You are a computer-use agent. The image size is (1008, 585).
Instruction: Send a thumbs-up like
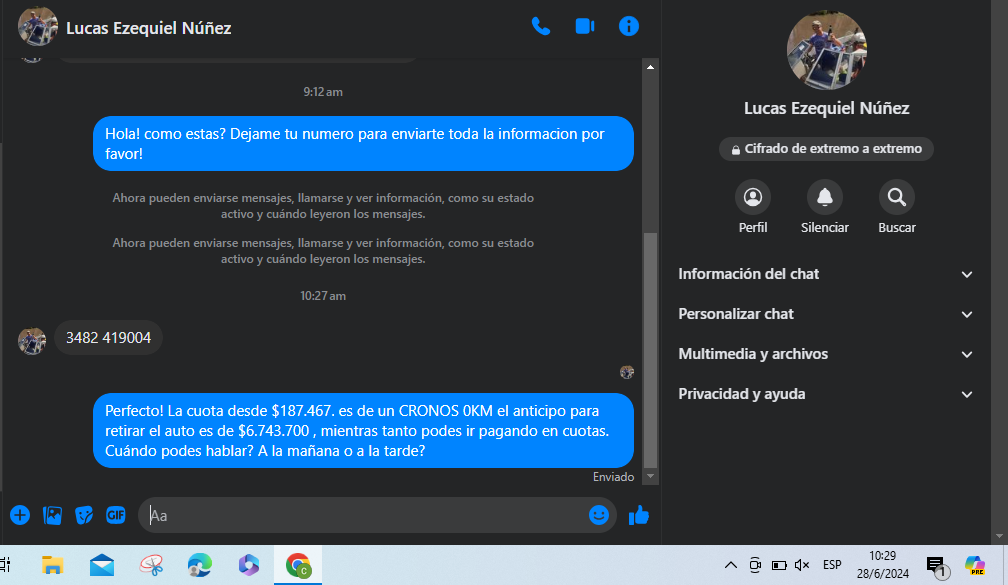coord(639,515)
